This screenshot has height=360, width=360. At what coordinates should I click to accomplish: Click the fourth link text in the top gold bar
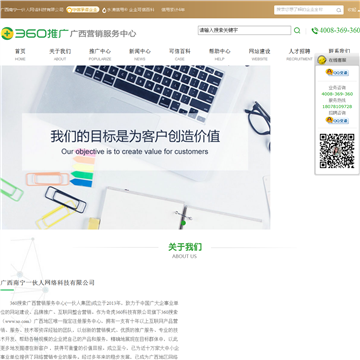[x=173, y=10]
